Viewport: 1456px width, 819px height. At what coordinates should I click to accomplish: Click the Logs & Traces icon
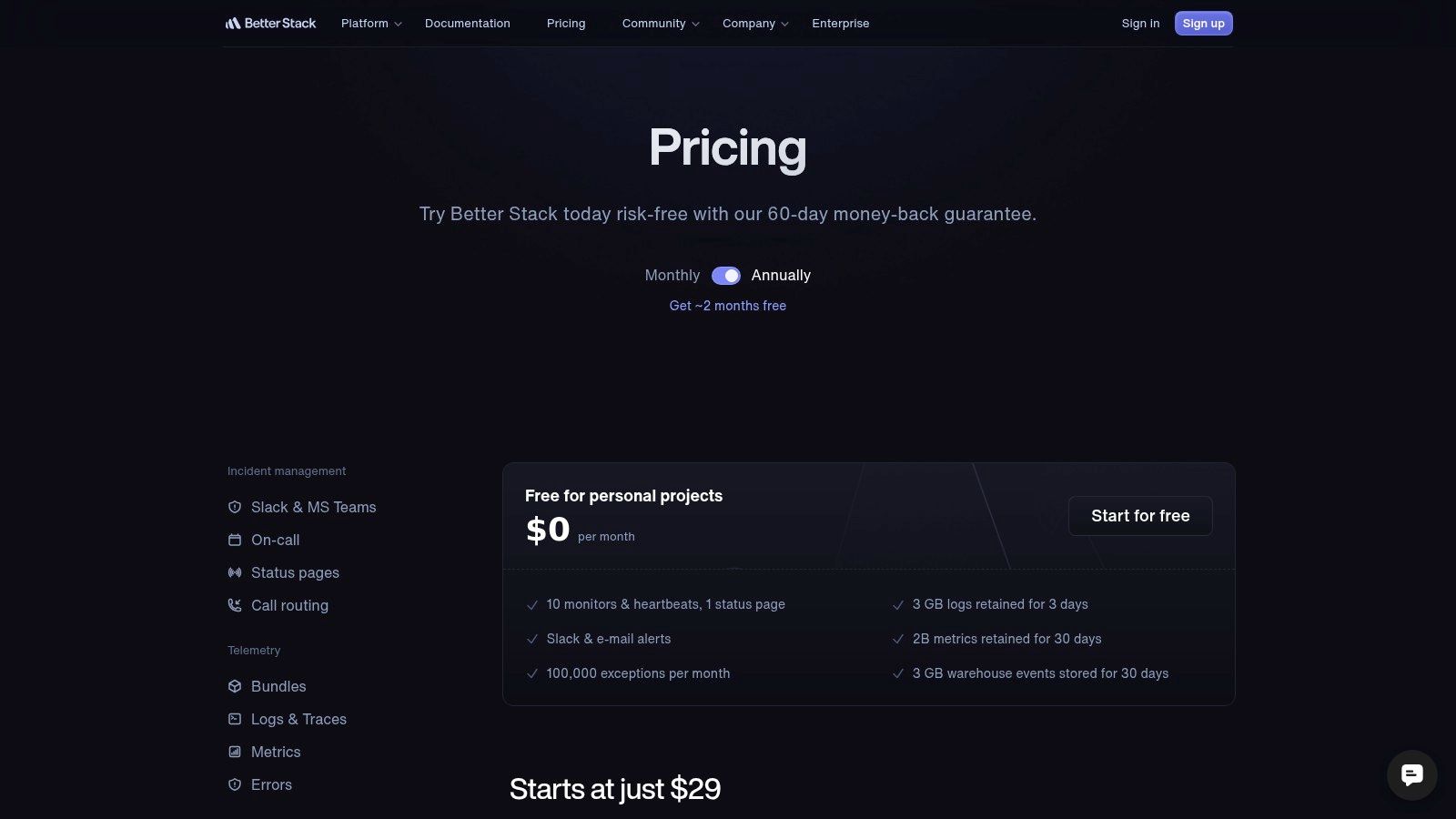[x=235, y=719]
